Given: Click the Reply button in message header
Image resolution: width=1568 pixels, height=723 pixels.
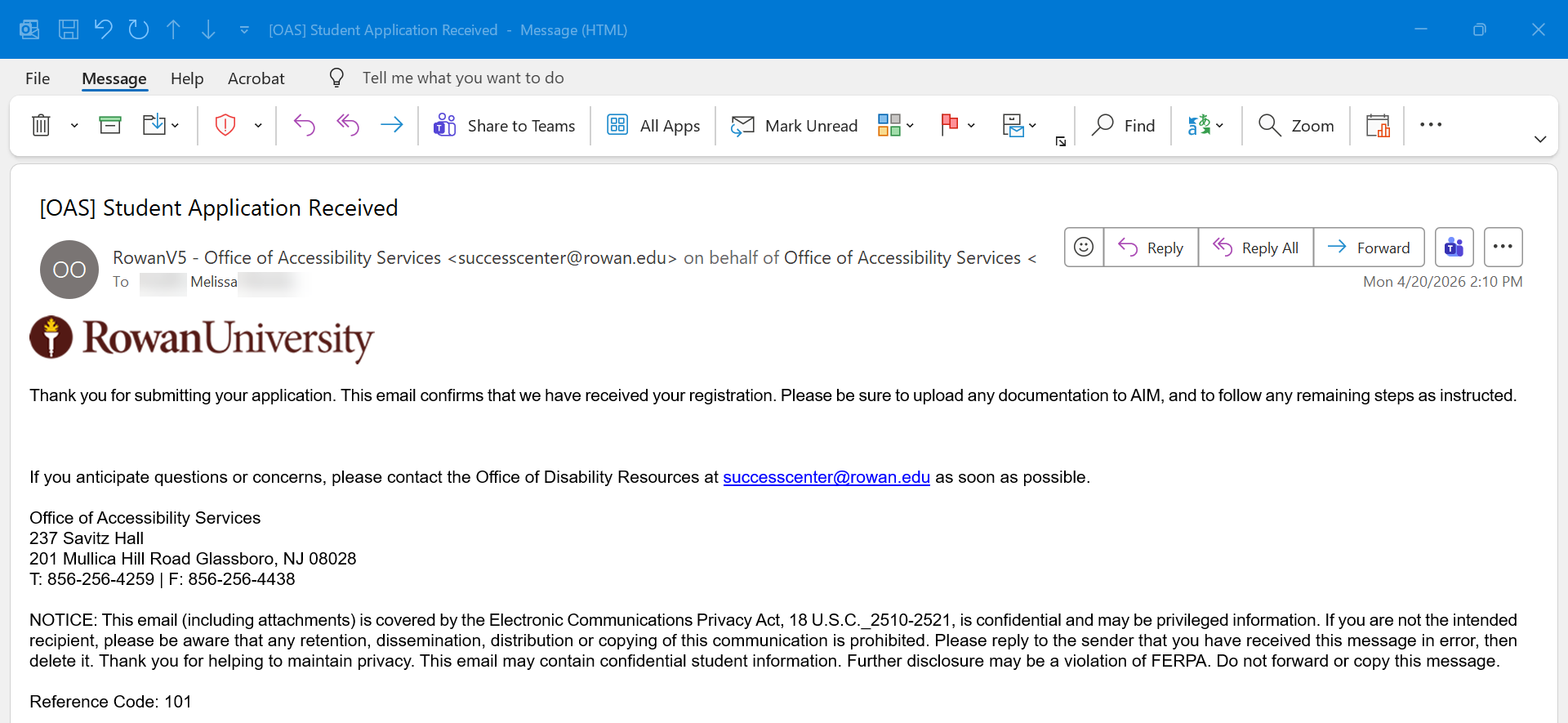Looking at the screenshot, I should coord(1151,247).
